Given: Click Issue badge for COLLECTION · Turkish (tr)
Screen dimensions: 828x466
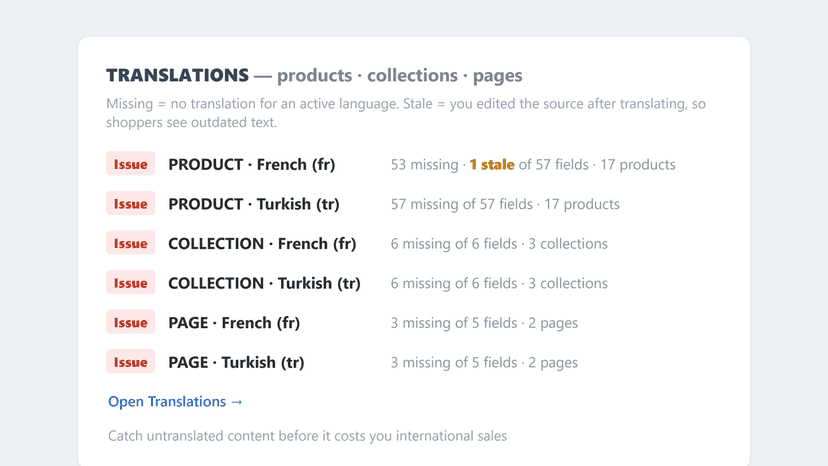Looking at the screenshot, I should [x=130, y=283].
